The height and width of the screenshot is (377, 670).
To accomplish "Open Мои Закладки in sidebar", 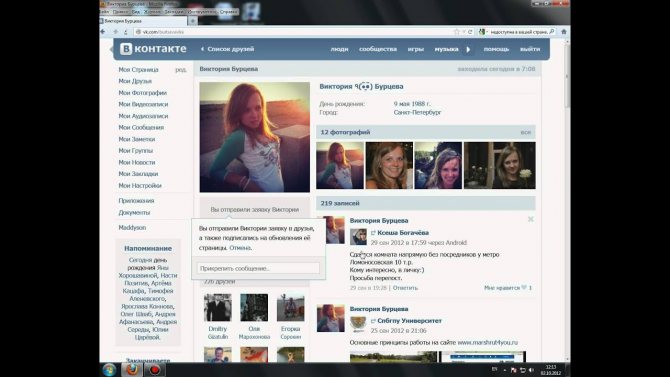I will [x=138, y=174].
